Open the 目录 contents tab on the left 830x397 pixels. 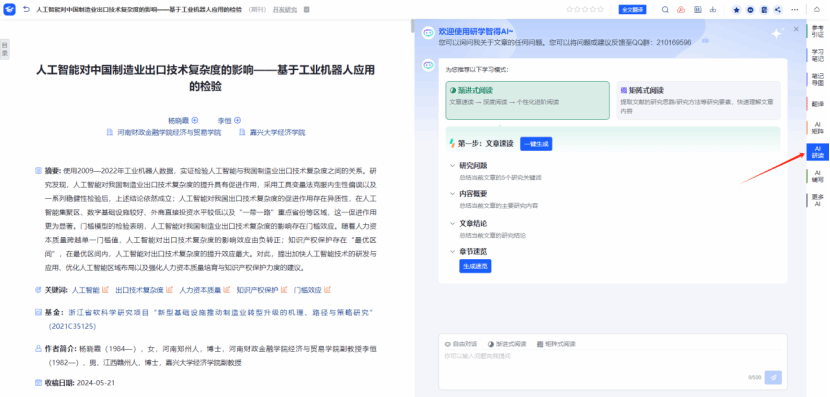click(x=5, y=49)
